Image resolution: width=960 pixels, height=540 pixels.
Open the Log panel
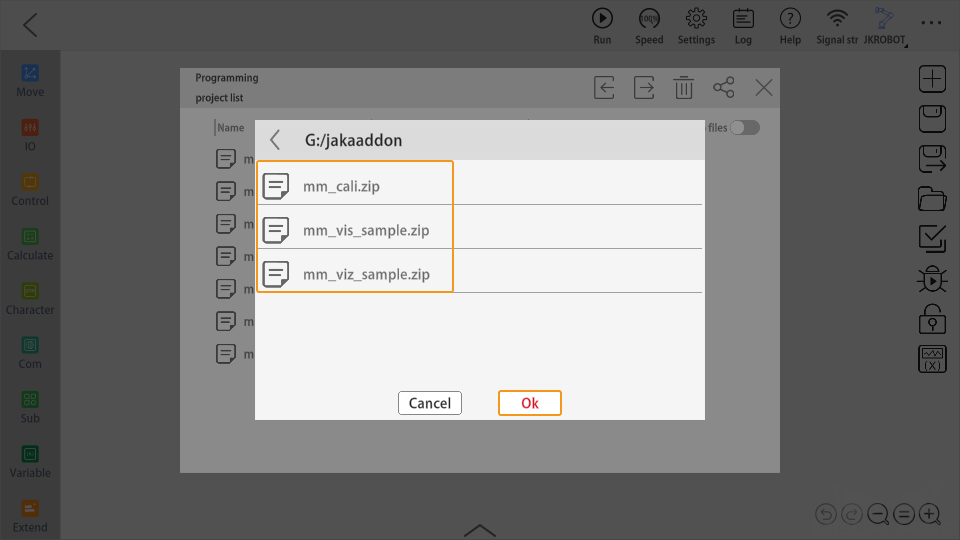743,26
